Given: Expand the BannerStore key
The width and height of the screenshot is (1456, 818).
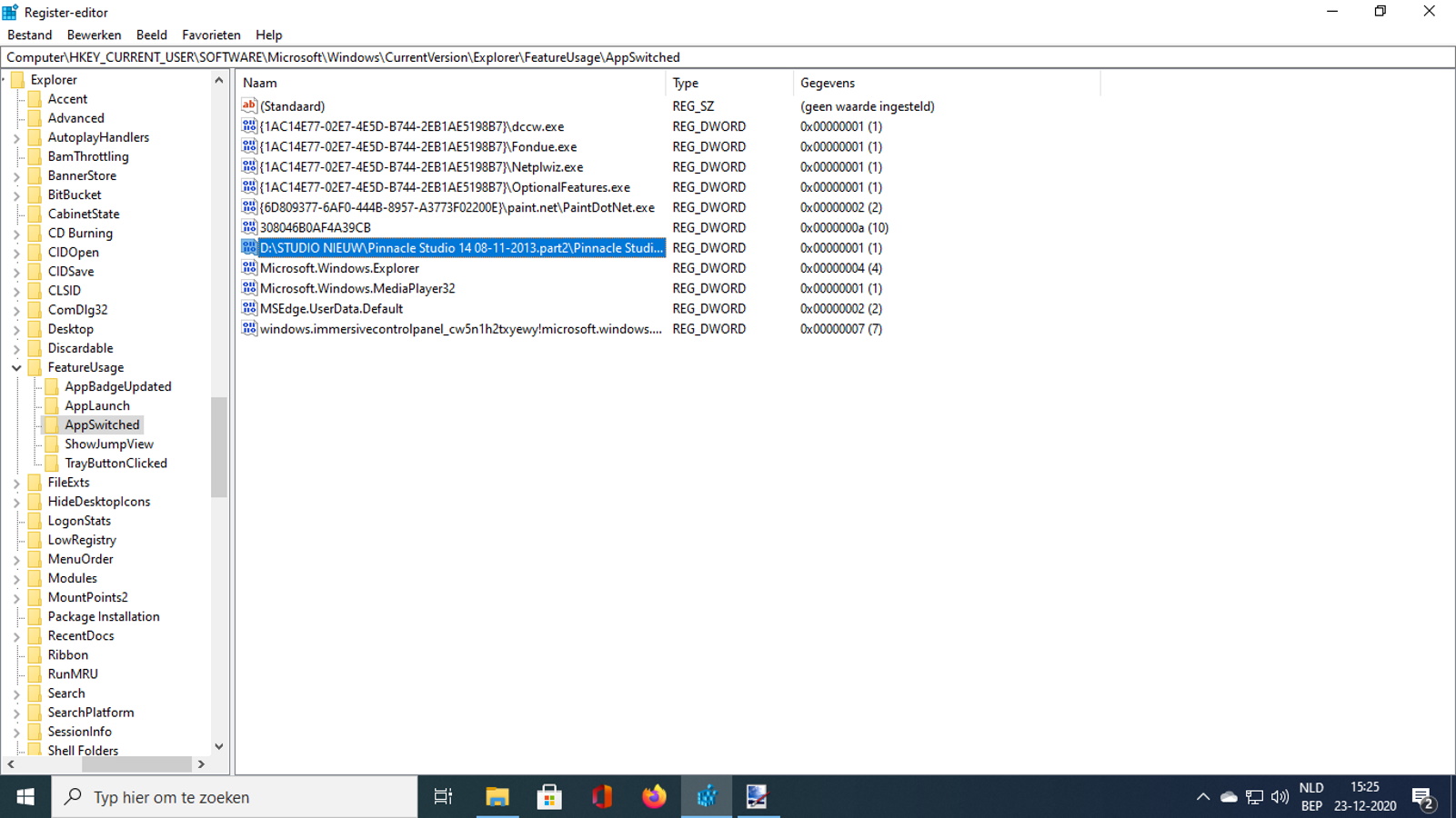Looking at the screenshot, I should tap(16, 176).
